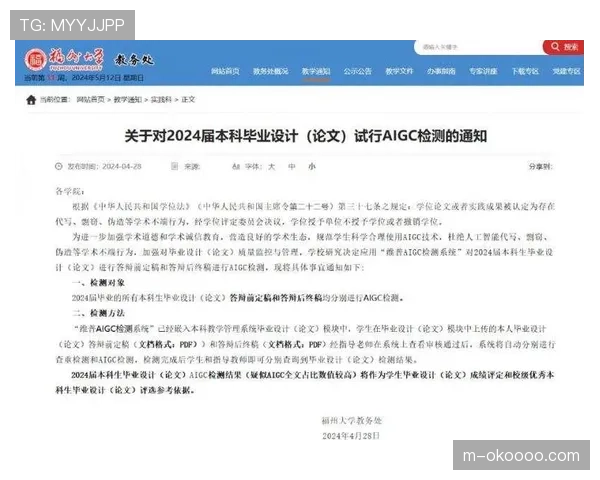Open the 公示公告 navigation menu item
Image resolution: width=600 pixels, height=480 pixels.
pos(357,71)
